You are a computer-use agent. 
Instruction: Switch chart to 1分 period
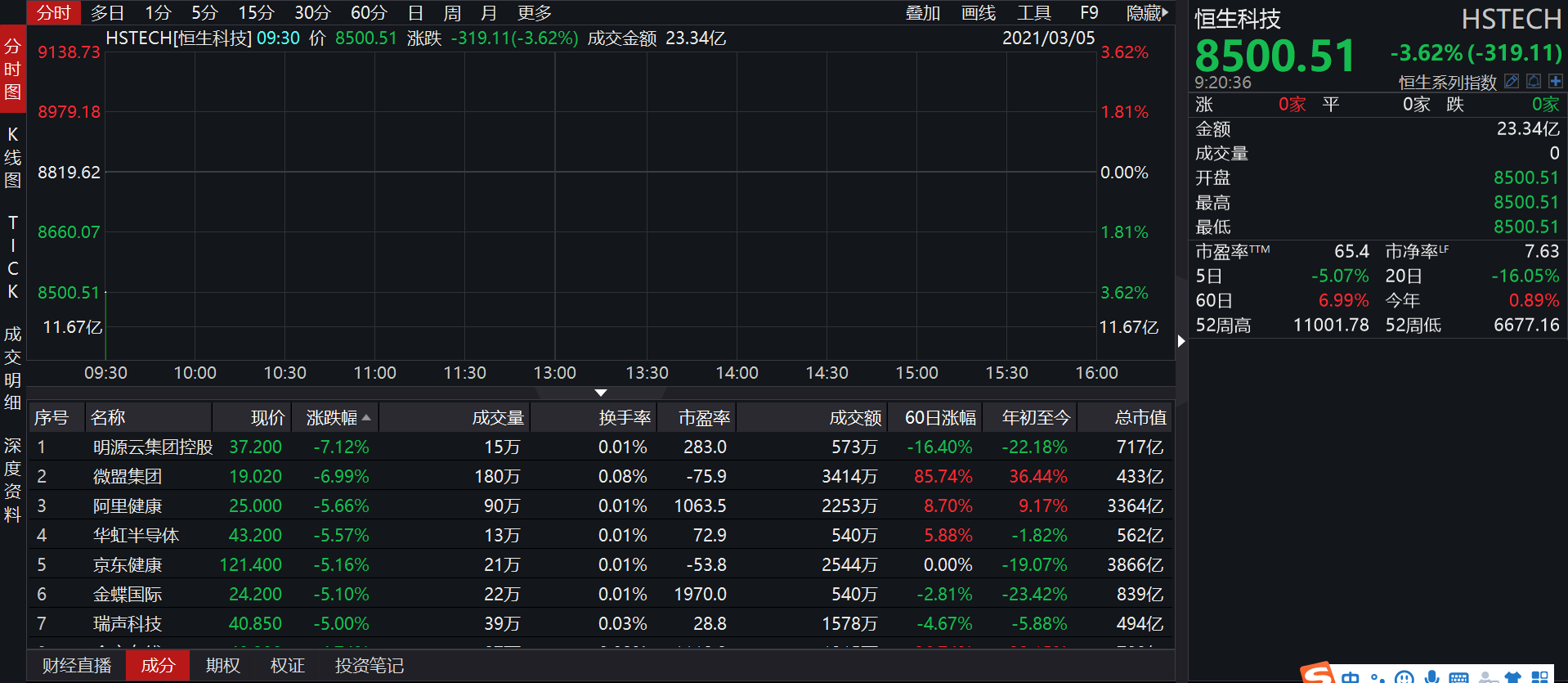click(158, 12)
